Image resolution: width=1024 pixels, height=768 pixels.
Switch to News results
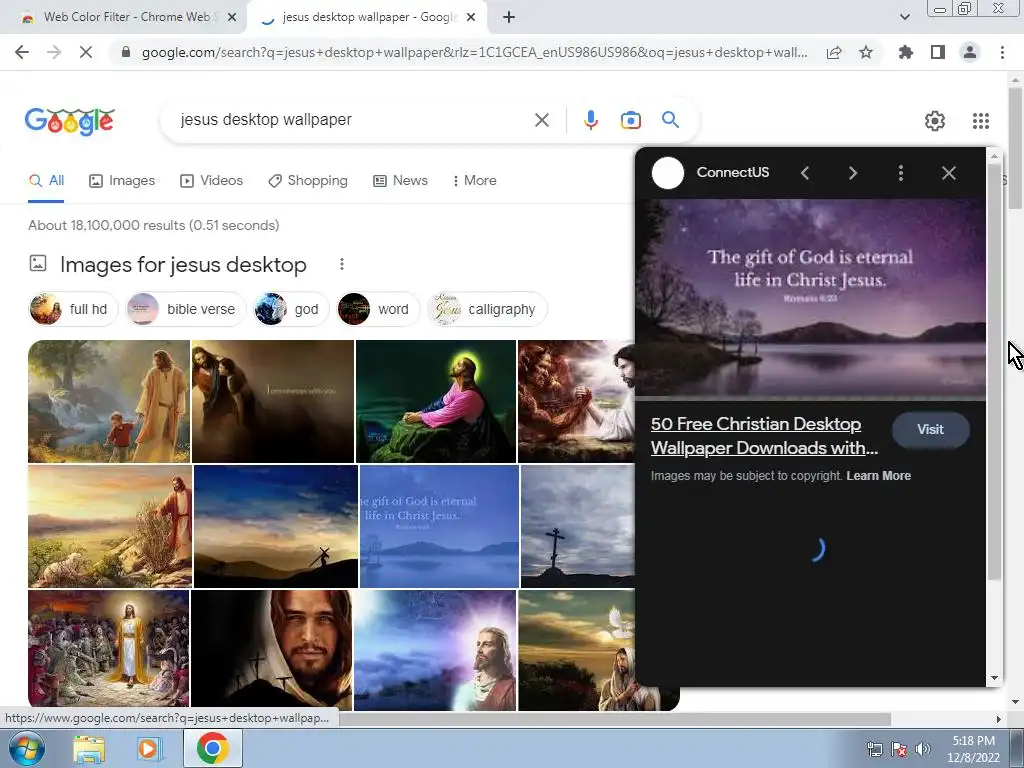tap(400, 180)
